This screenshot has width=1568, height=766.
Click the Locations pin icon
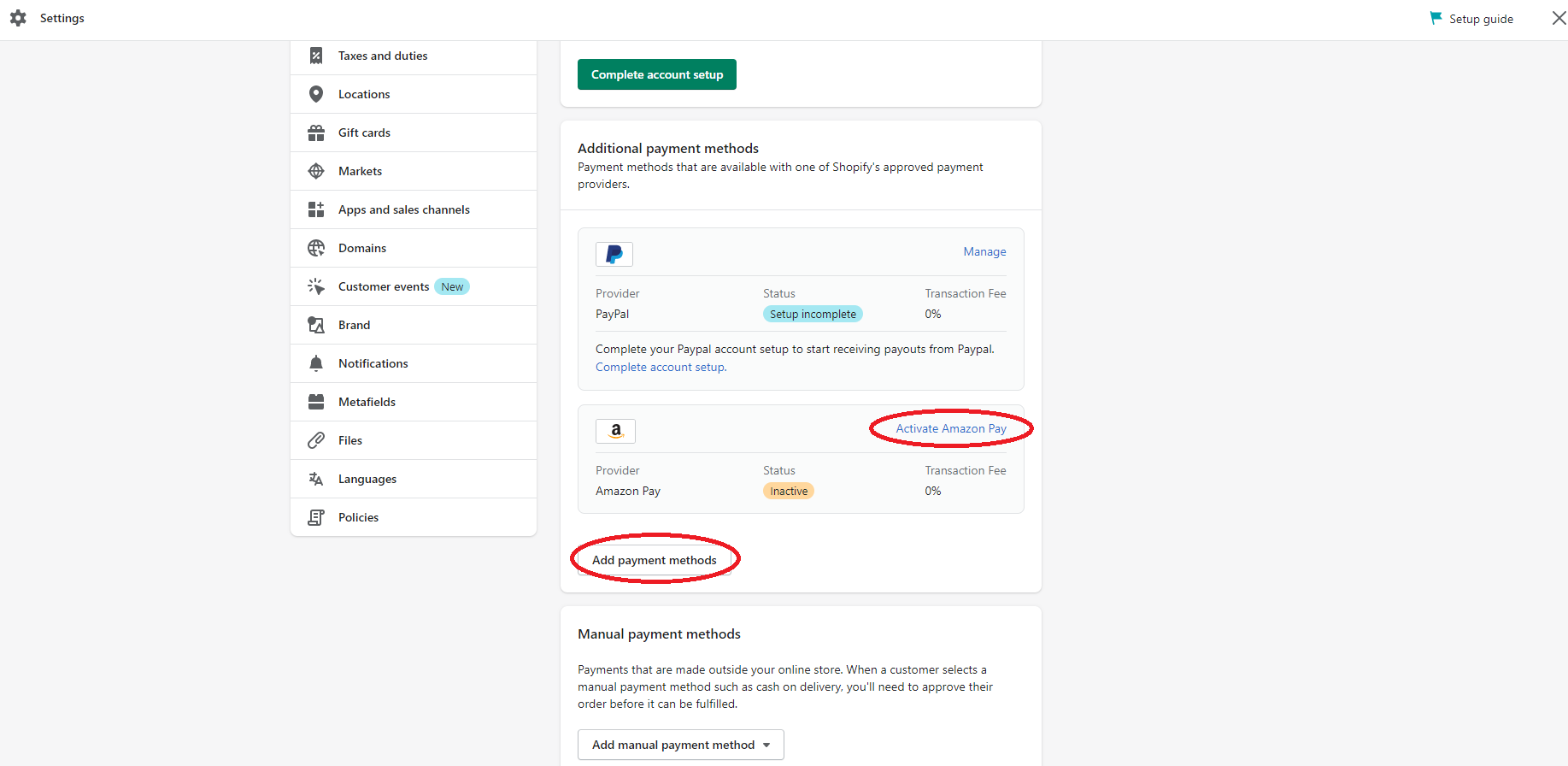(x=316, y=94)
